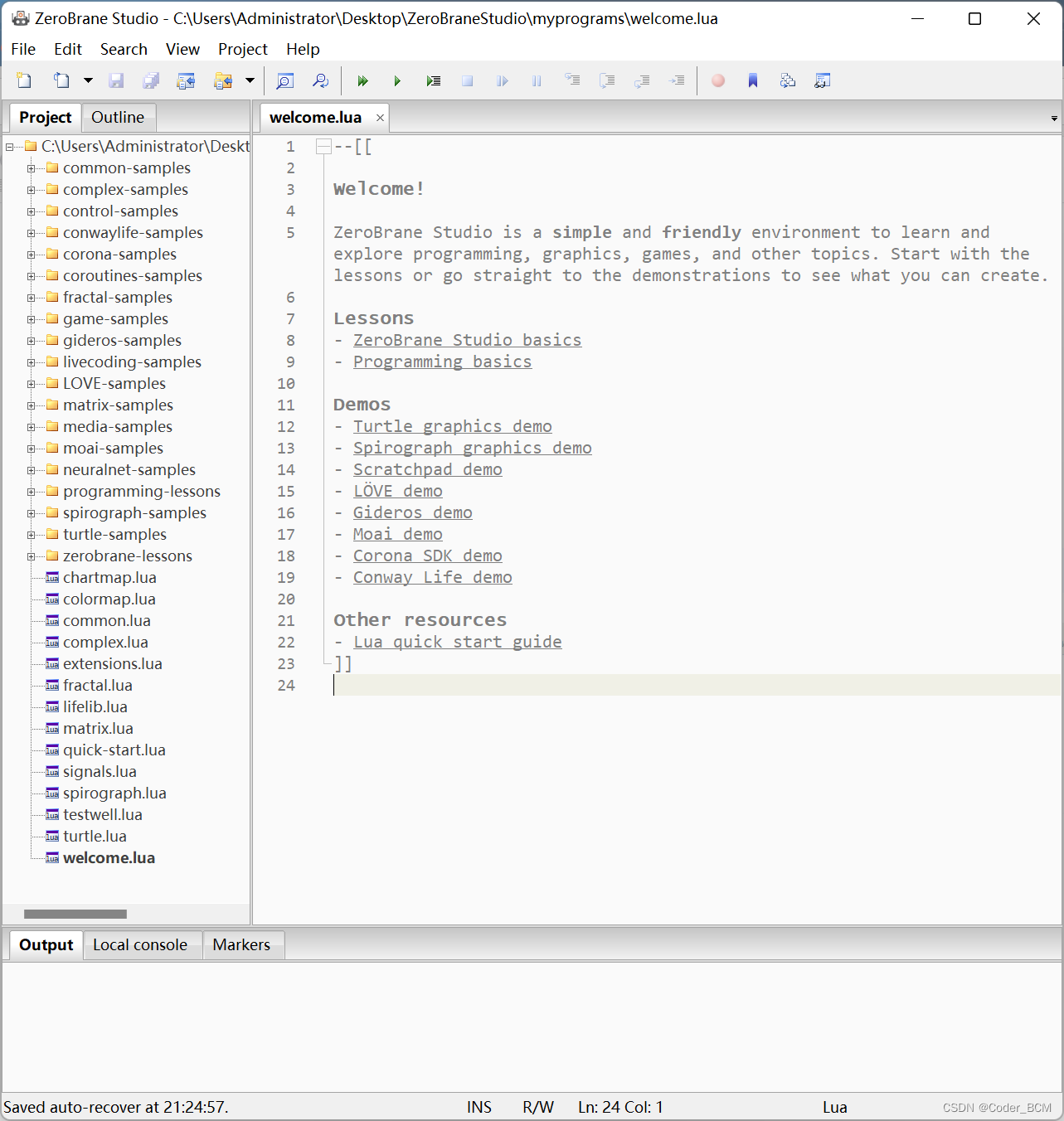
Task: Open the editor tab list dropdown
Action: (1054, 119)
